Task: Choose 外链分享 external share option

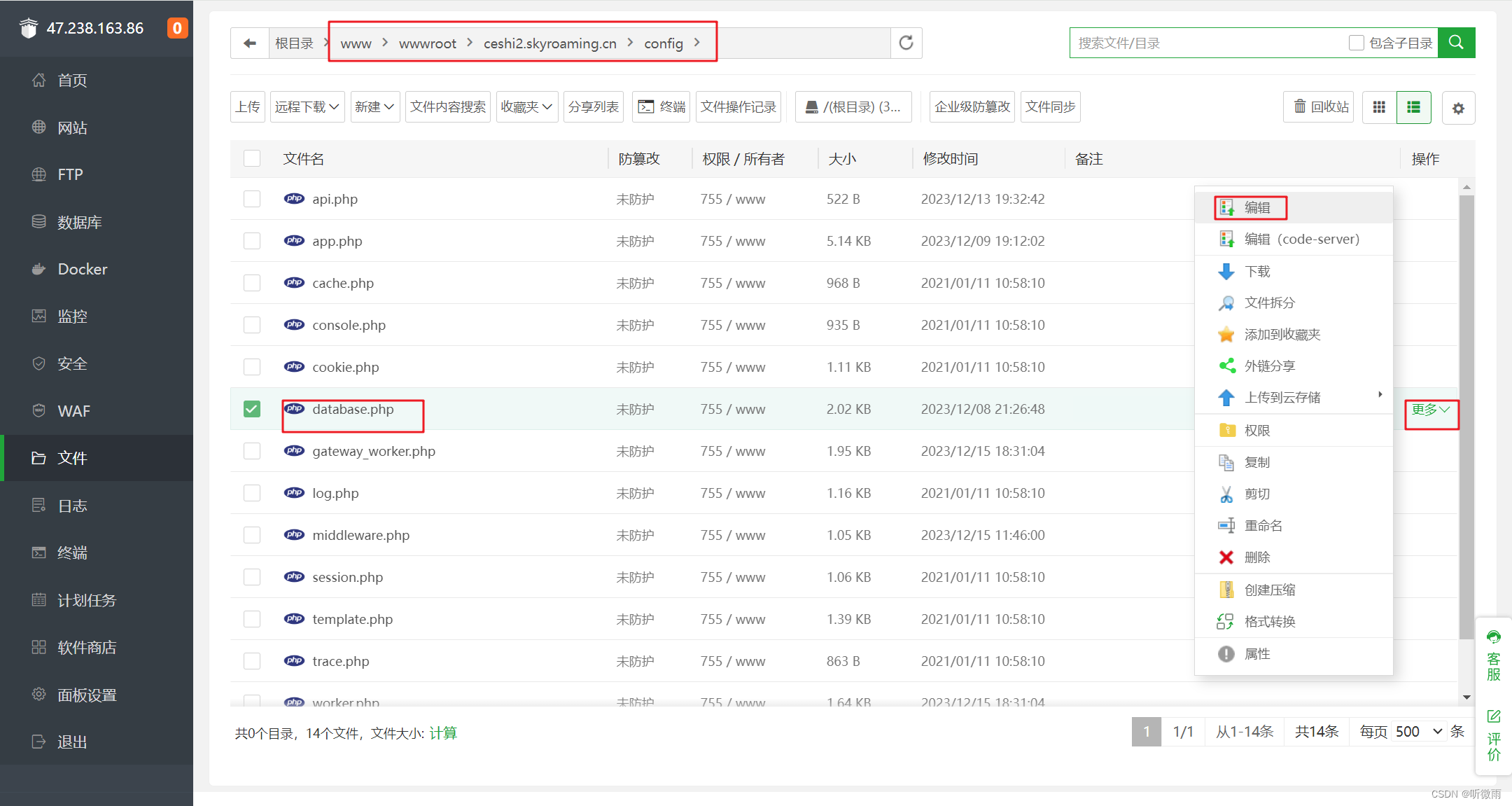Action: coord(1294,366)
